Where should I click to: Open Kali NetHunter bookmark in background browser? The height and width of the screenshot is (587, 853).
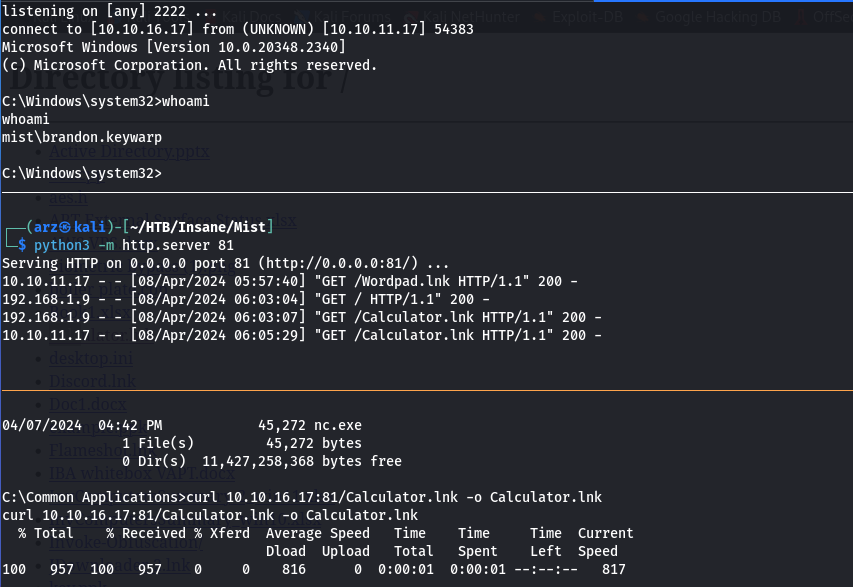click(x=464, y=17)
